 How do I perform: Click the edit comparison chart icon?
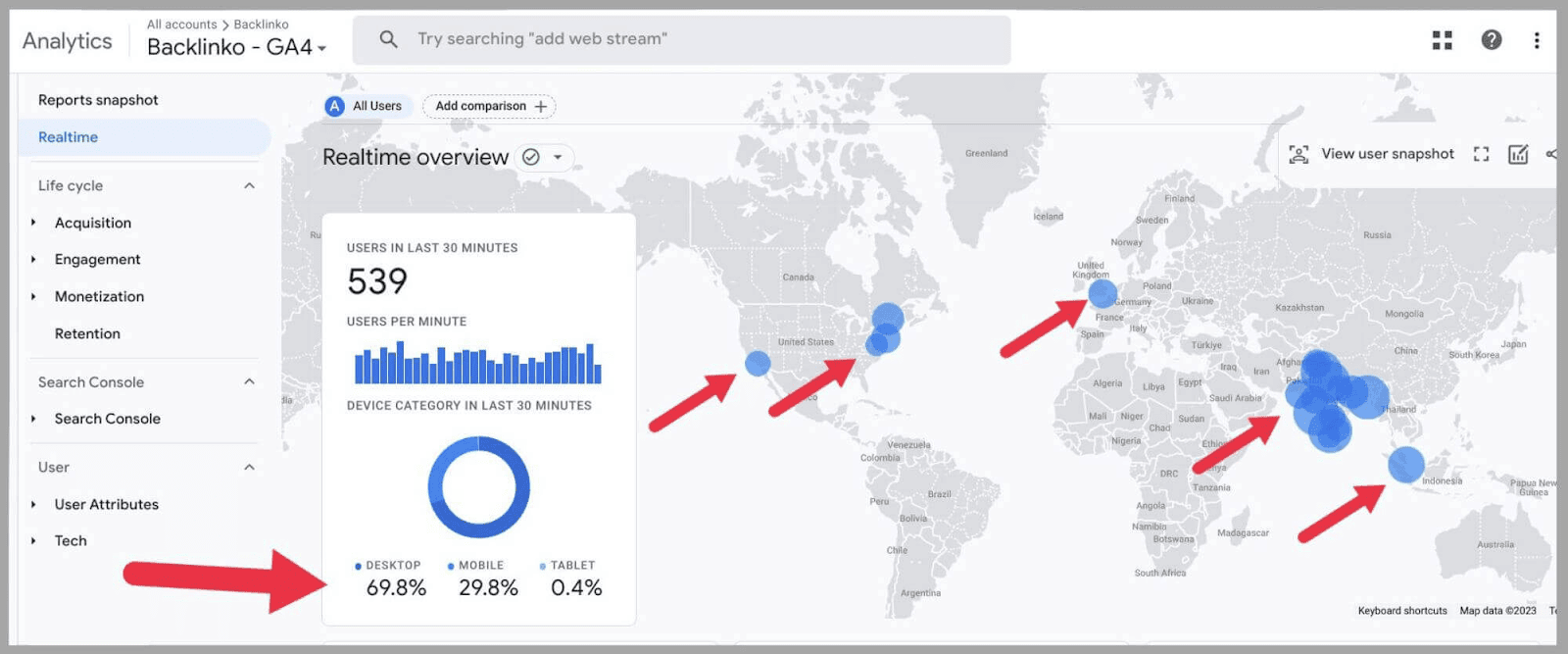point(1519,154)
